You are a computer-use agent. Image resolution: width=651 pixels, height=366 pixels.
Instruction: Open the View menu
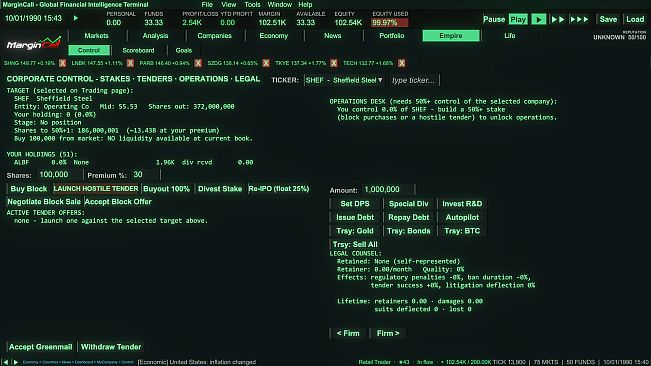click(x=228, y=5)
